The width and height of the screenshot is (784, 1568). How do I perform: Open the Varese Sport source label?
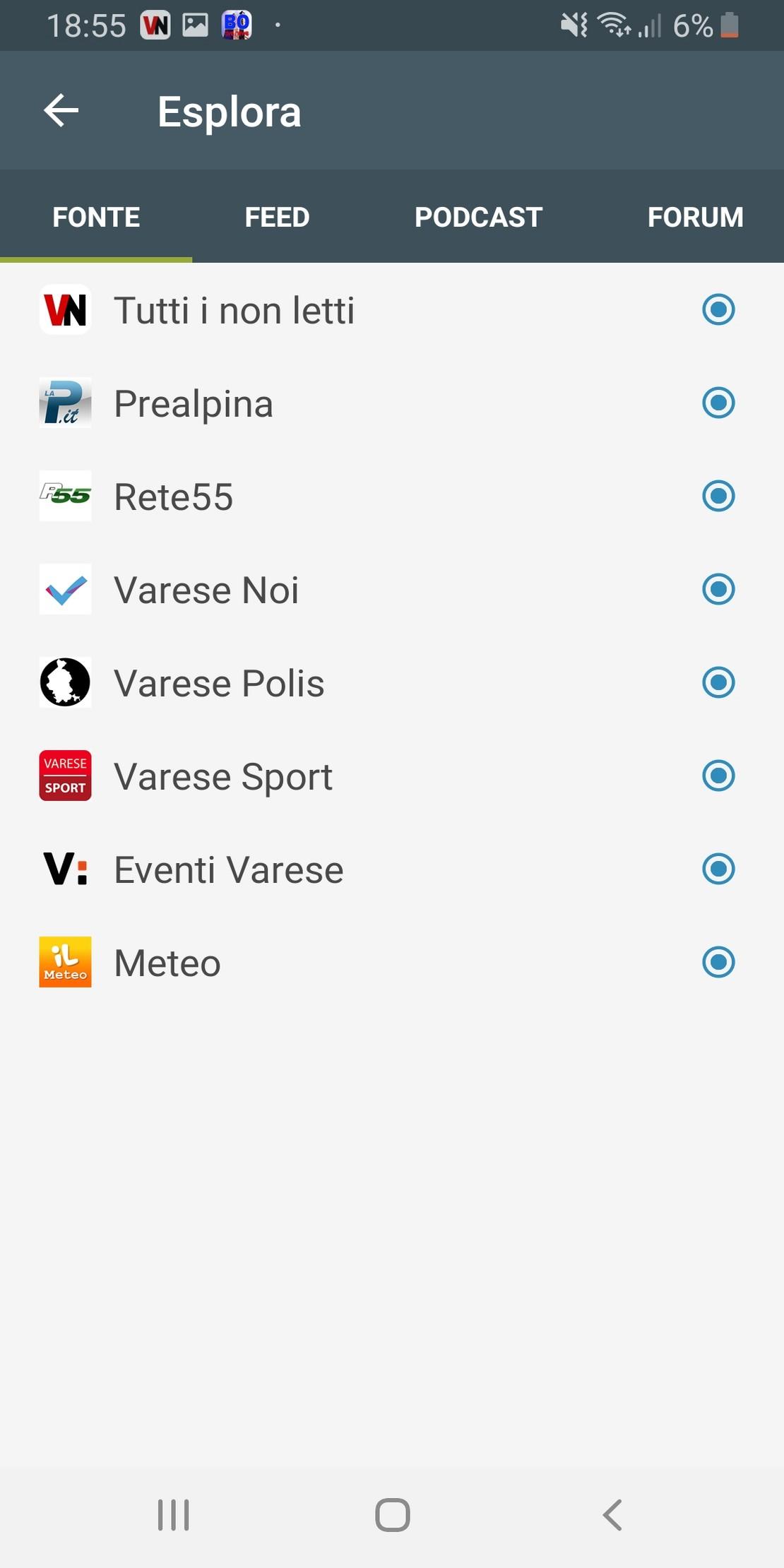(223, 776)
